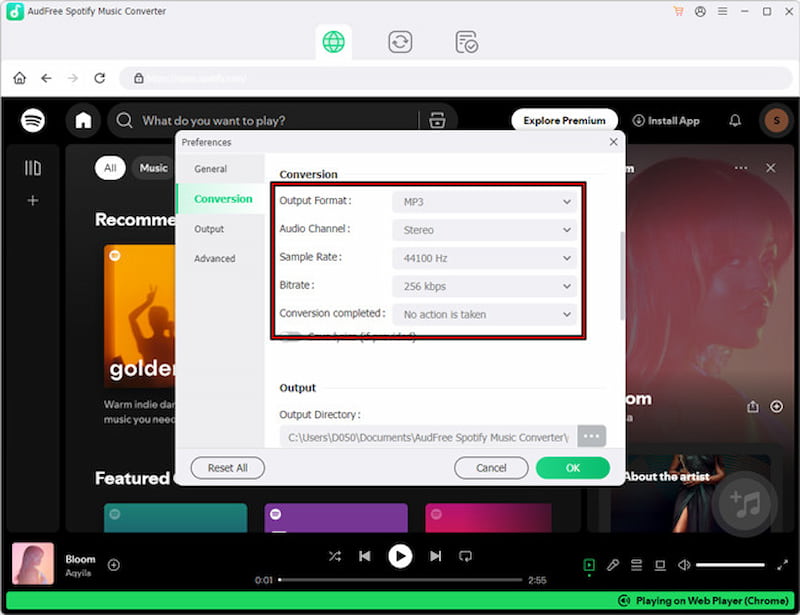Image resolution: width=800 pixels, height=615 pixels.
Task: Open the Bloom album cover thumbnail
Action: pos(33,563)
